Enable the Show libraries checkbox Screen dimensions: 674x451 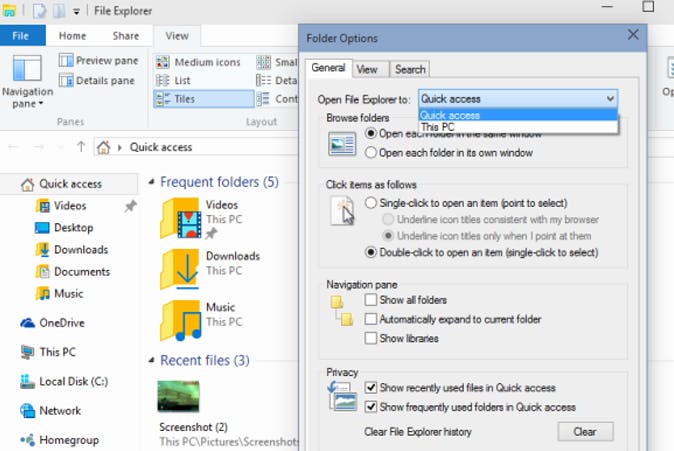point(401,338)
